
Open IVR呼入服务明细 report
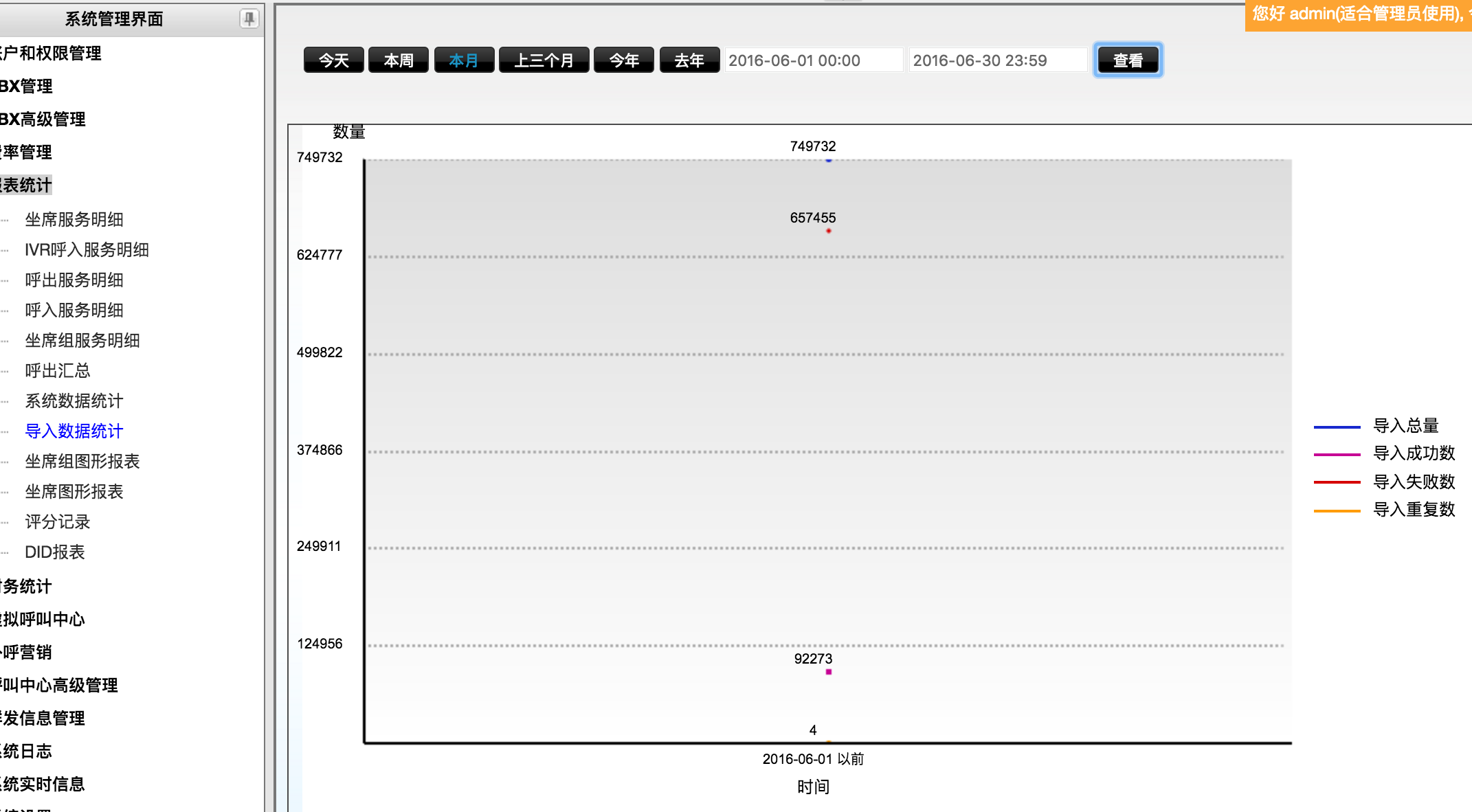coord(87,250)
